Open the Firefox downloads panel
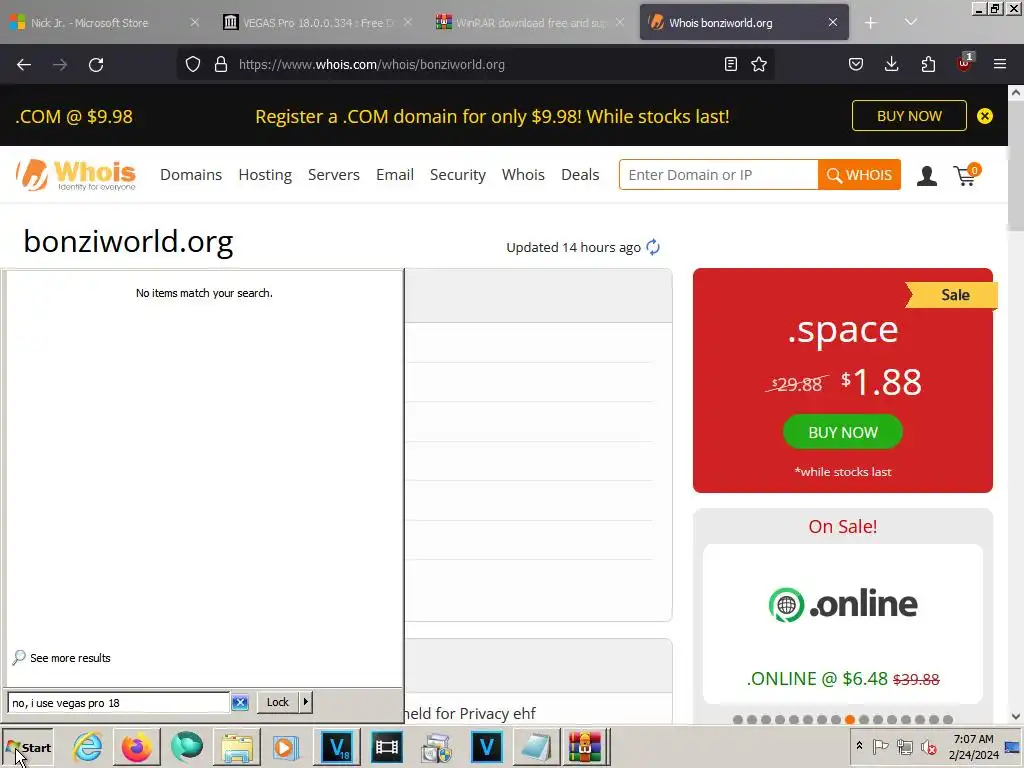The width and height of the screenshot is (1024, 768). (x=891, y=64)
